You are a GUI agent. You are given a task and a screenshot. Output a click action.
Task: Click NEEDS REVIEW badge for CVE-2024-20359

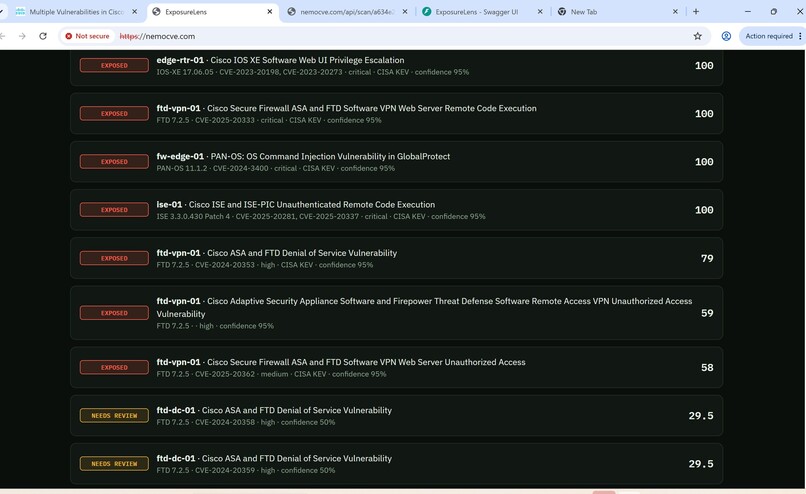point(114,464)
